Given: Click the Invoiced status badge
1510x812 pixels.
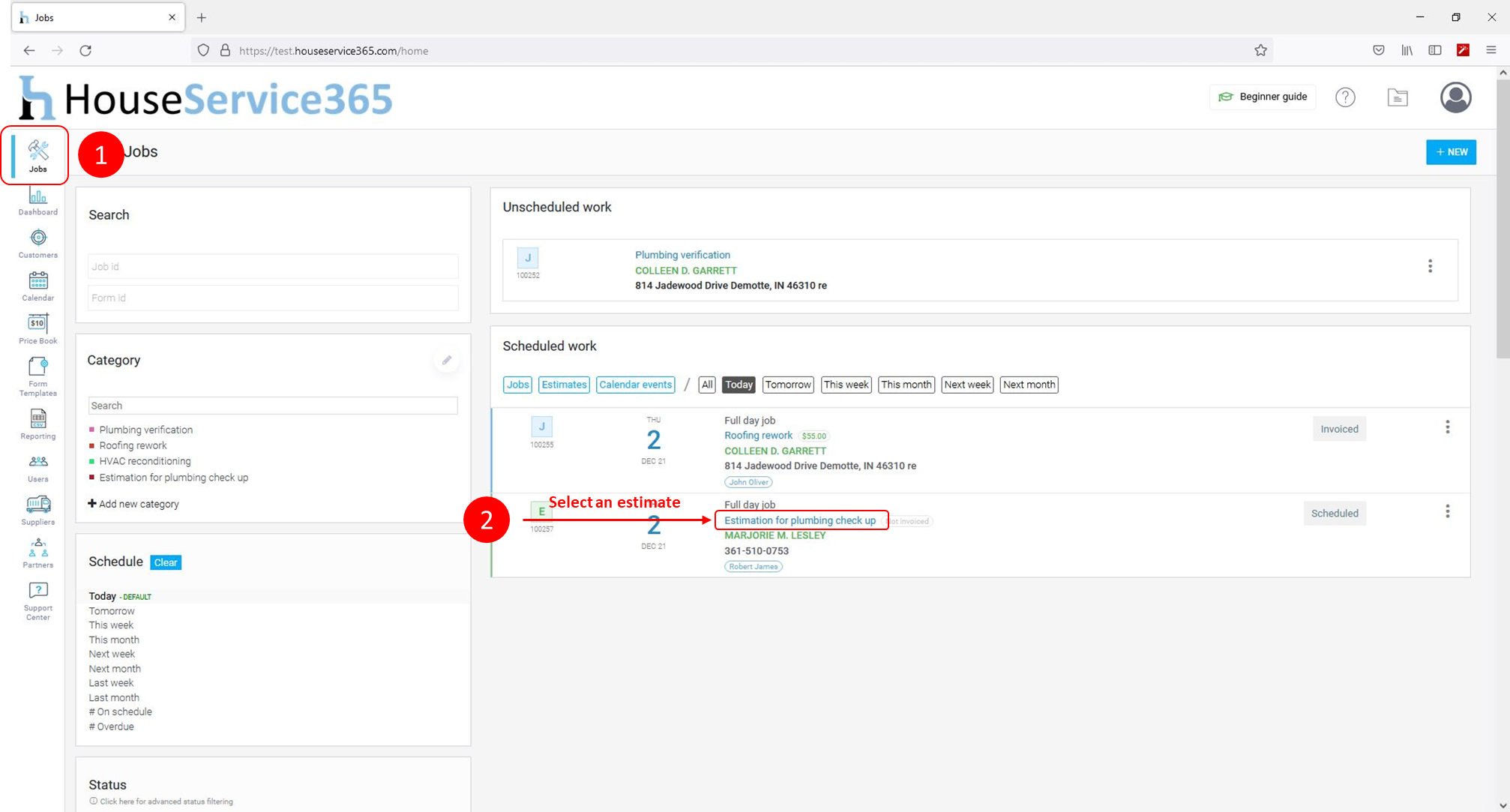Looking at the screenshot, I should (1339, 429).
